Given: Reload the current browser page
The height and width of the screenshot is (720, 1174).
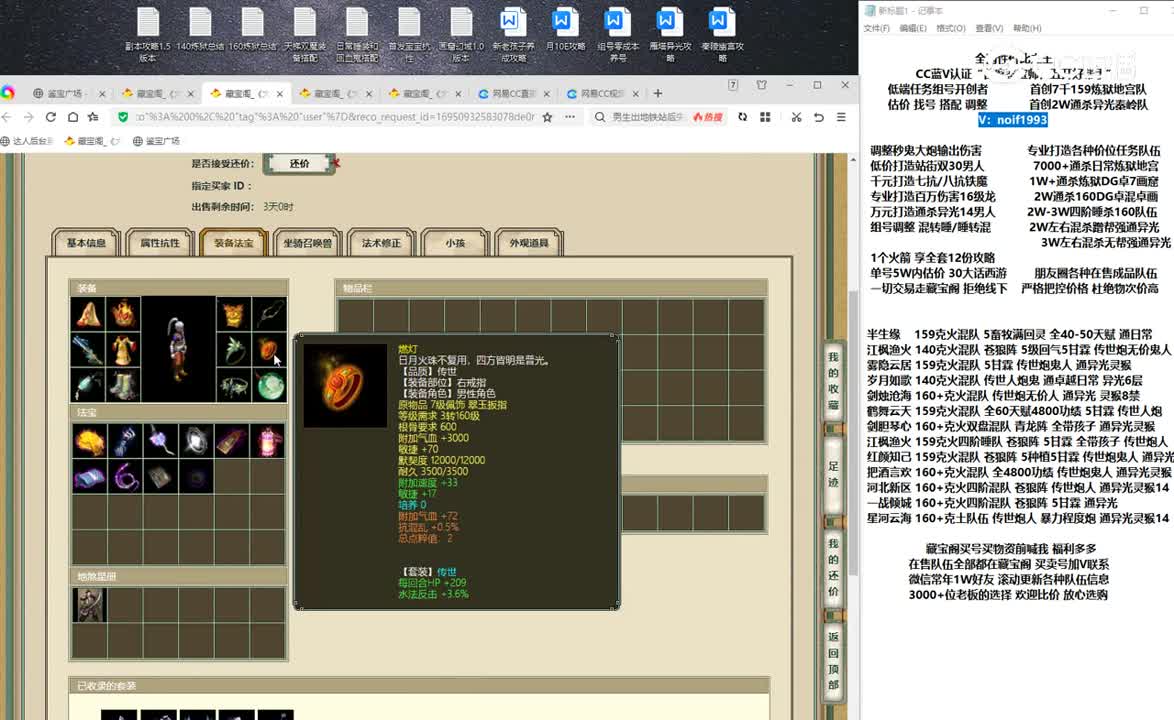Looking at the screenshot, I should 51,117.
